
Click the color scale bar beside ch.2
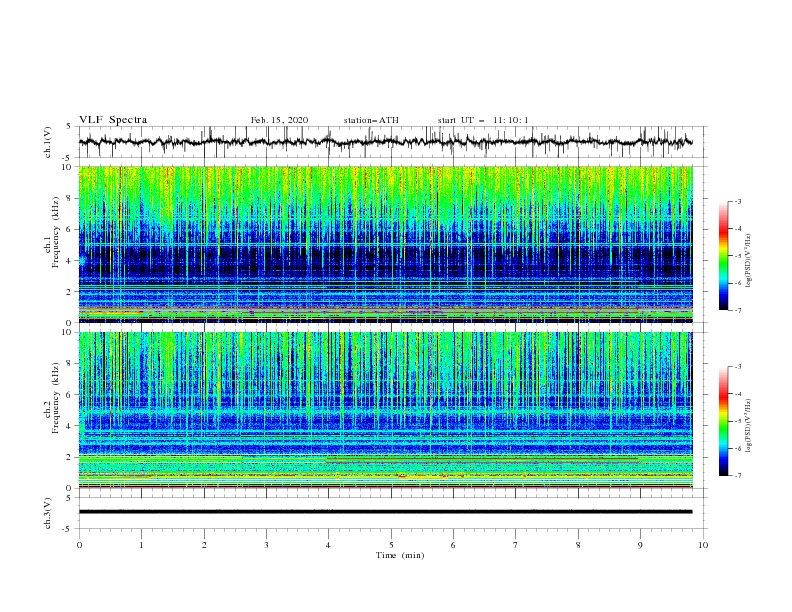(724, 421)
